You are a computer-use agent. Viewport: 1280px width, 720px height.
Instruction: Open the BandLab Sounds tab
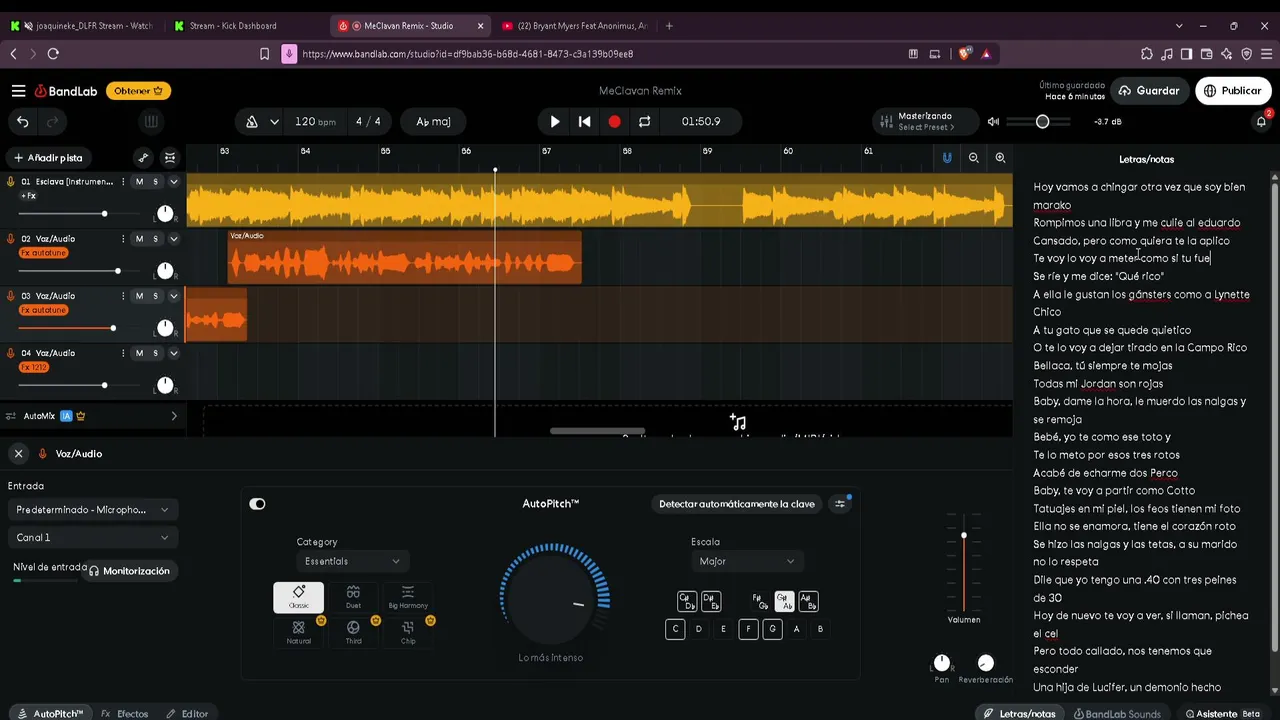[x=1117, y=714]
